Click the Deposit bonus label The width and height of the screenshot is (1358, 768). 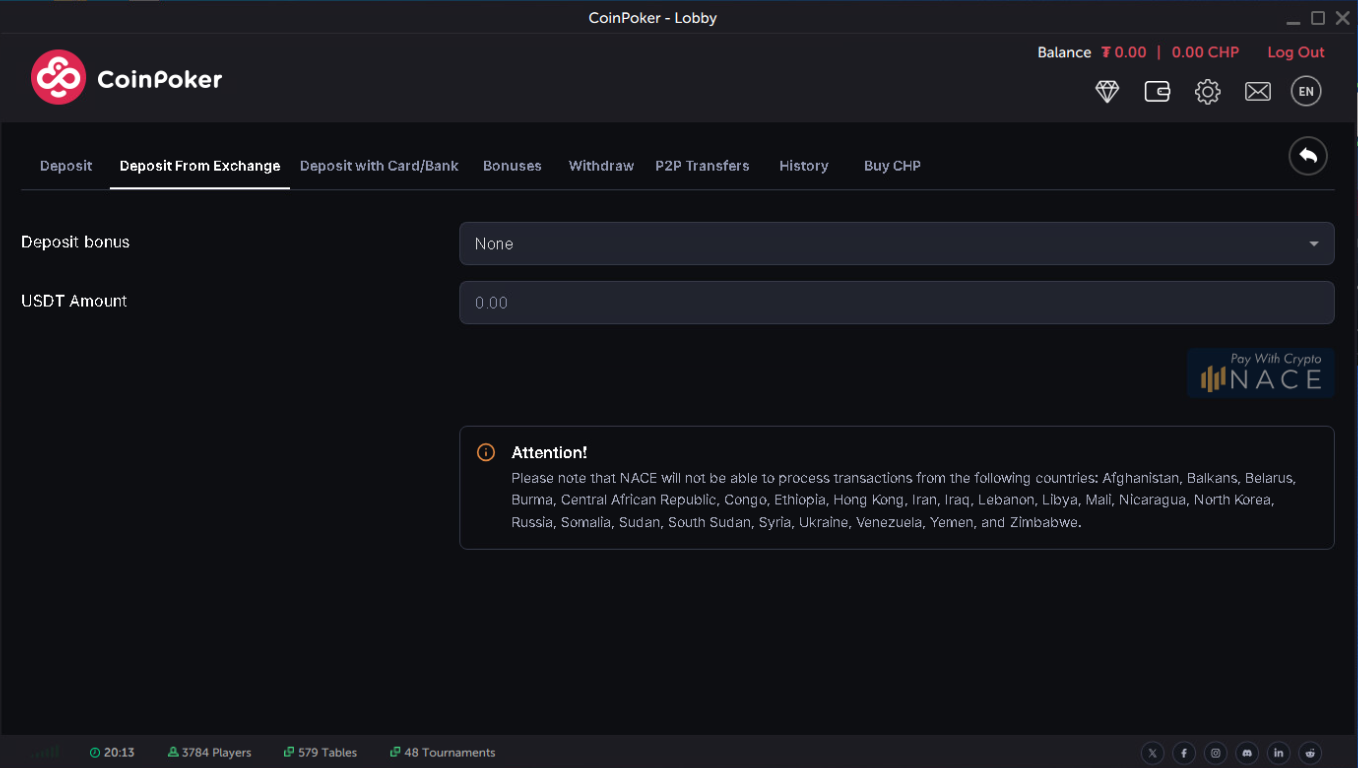click(75, 242)
